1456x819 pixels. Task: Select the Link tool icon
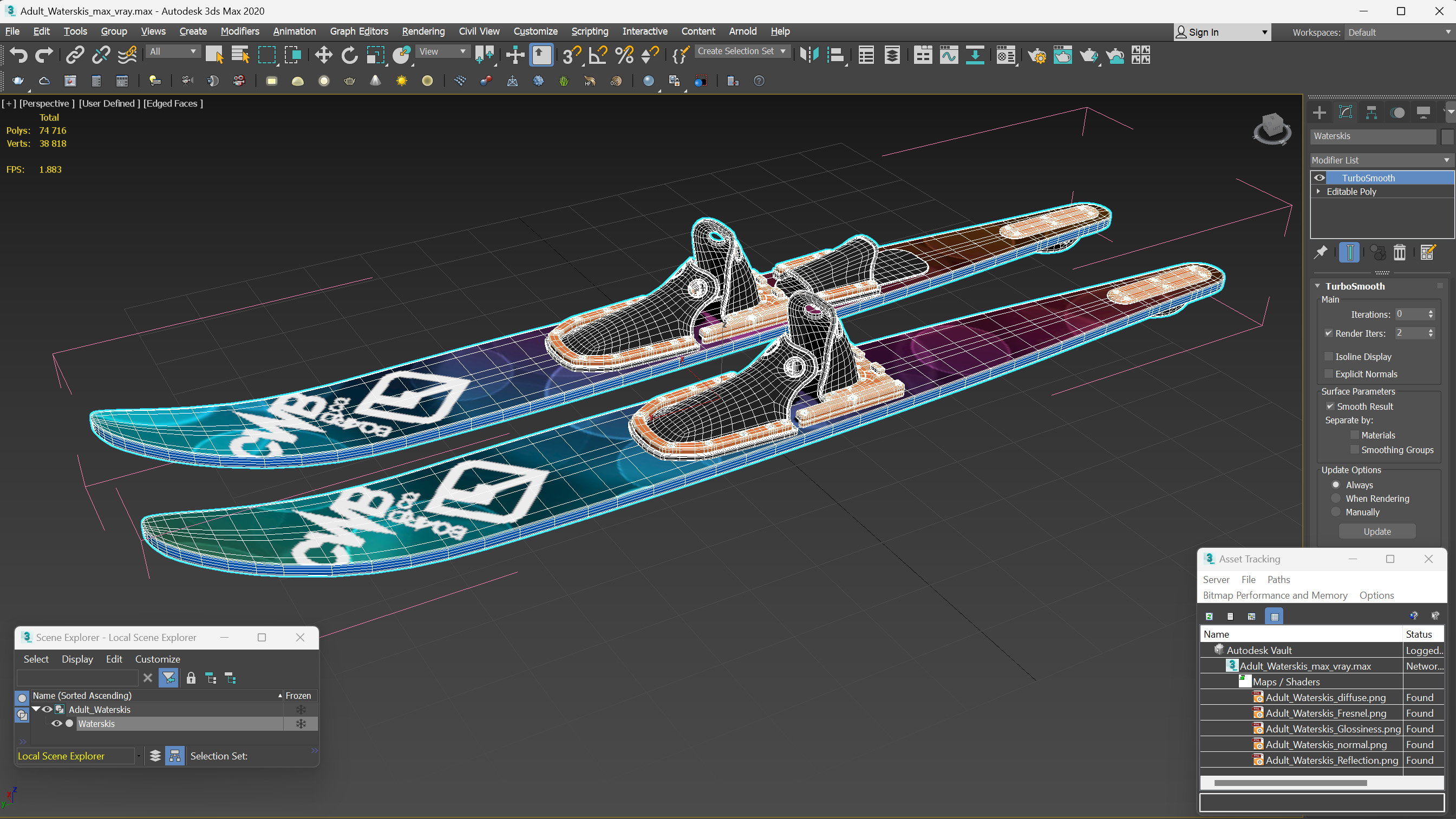pos(75,55)
